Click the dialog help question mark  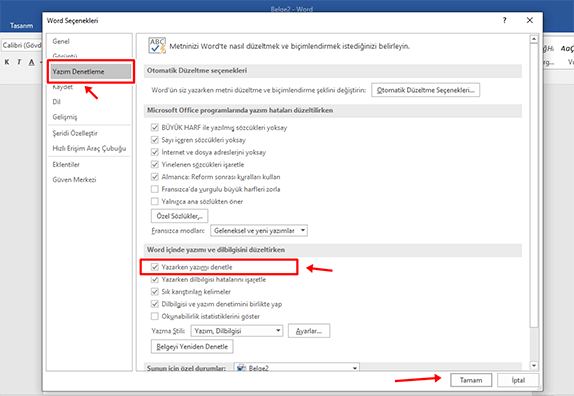coord(504,20)
